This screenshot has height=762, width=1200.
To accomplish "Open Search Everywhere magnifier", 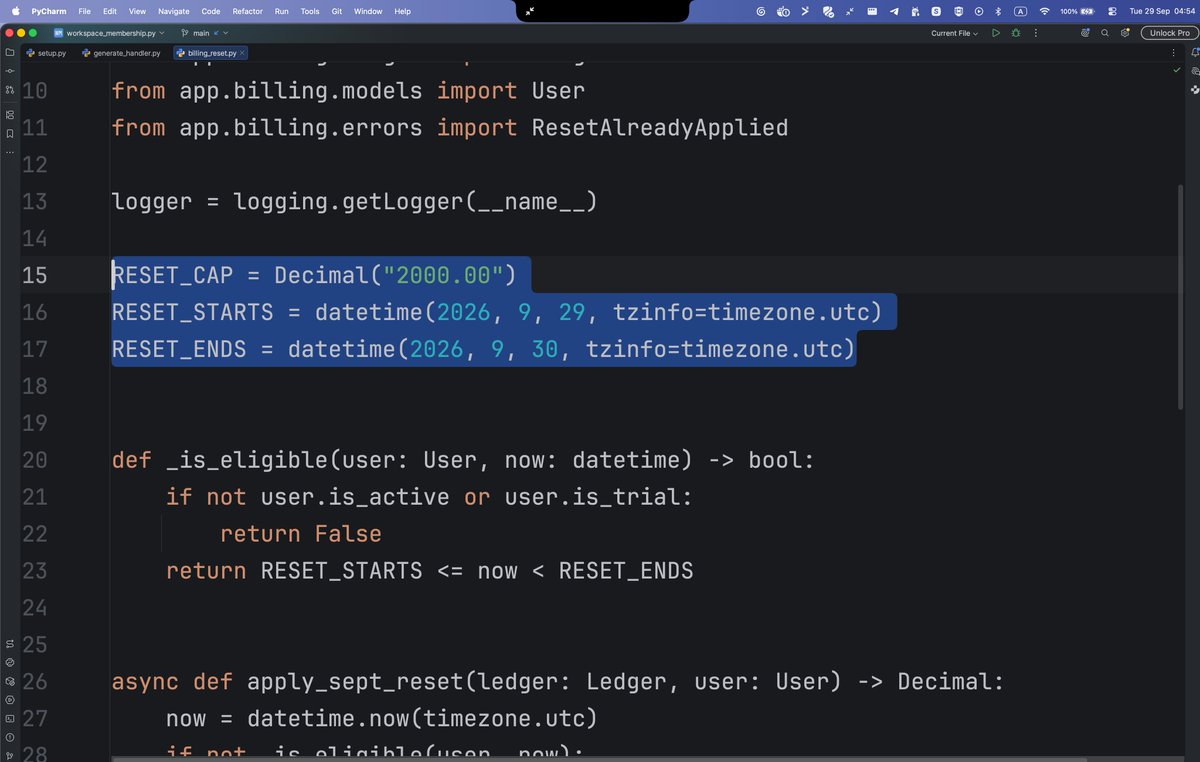I will coord(1105,33).
